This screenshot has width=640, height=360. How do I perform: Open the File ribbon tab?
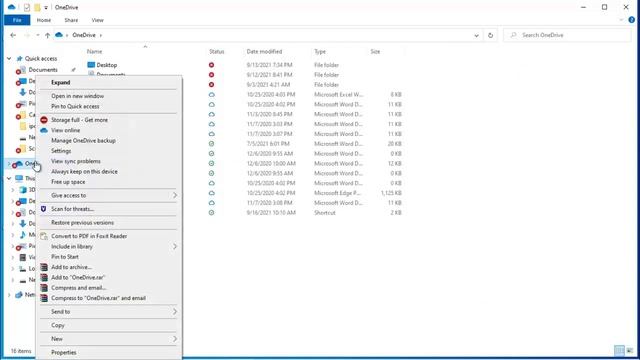17,20
